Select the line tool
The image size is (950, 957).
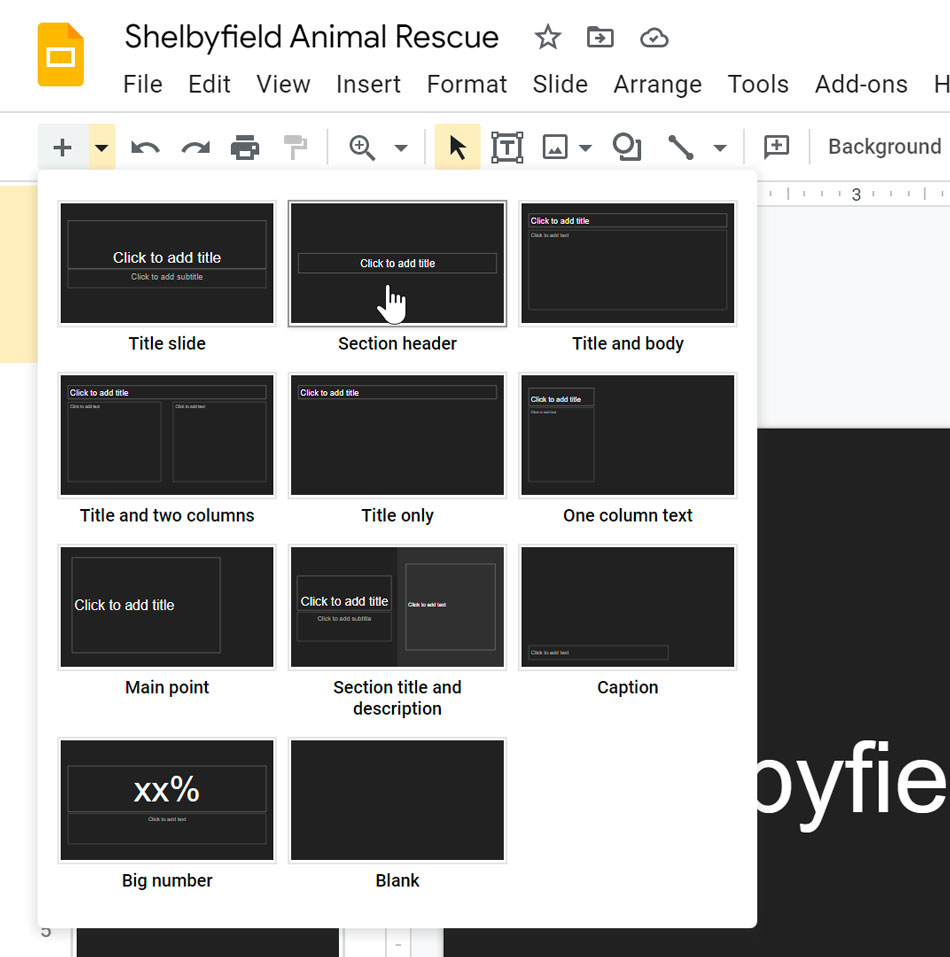click(679, 146)
